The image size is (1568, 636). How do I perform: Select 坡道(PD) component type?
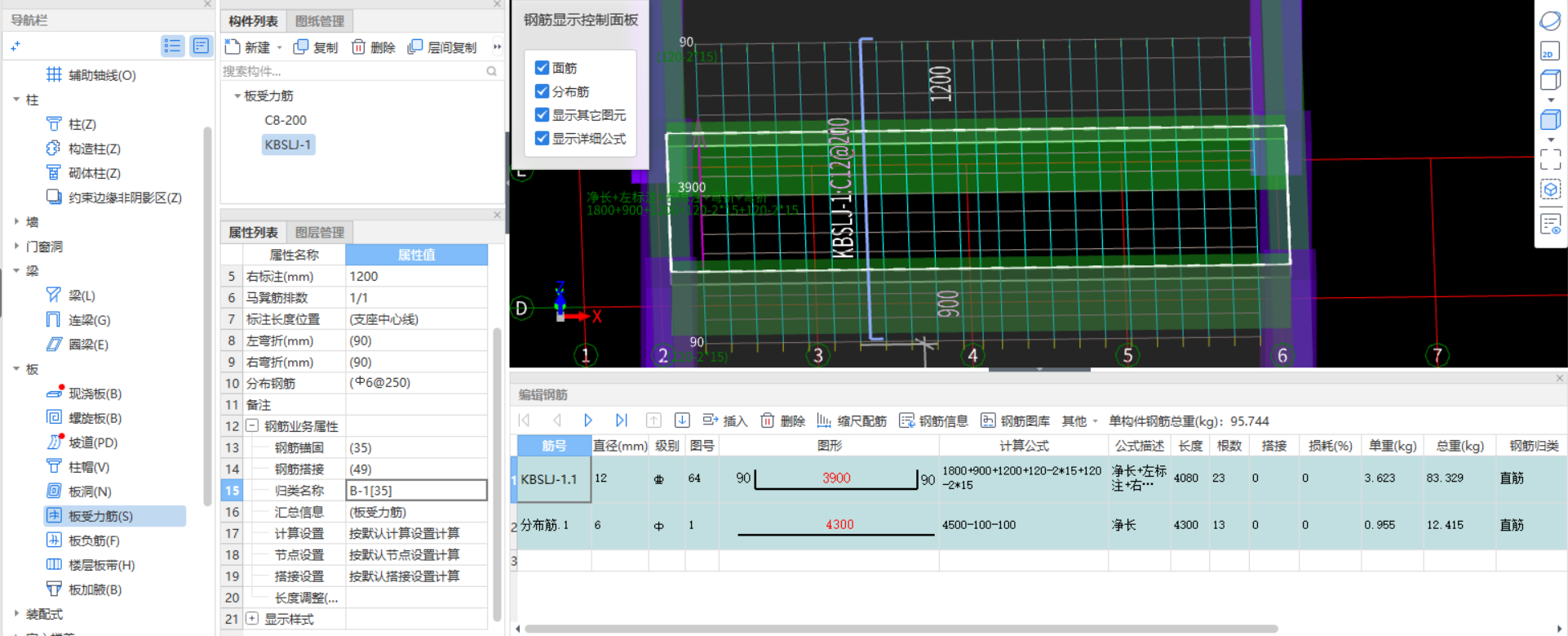(x=82, y=443)
